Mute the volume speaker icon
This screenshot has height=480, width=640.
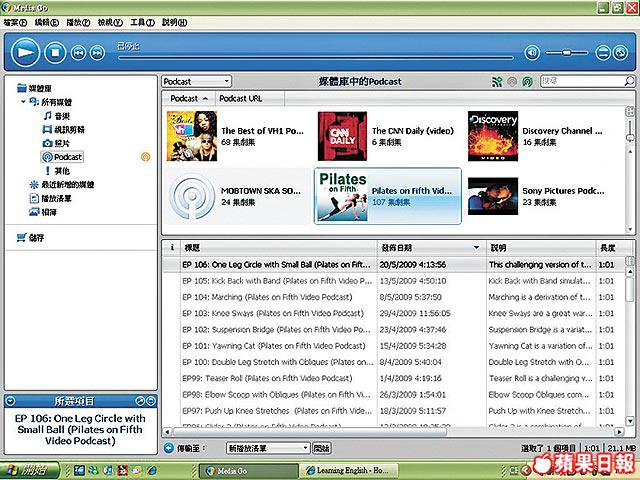(x=532, y=53)
